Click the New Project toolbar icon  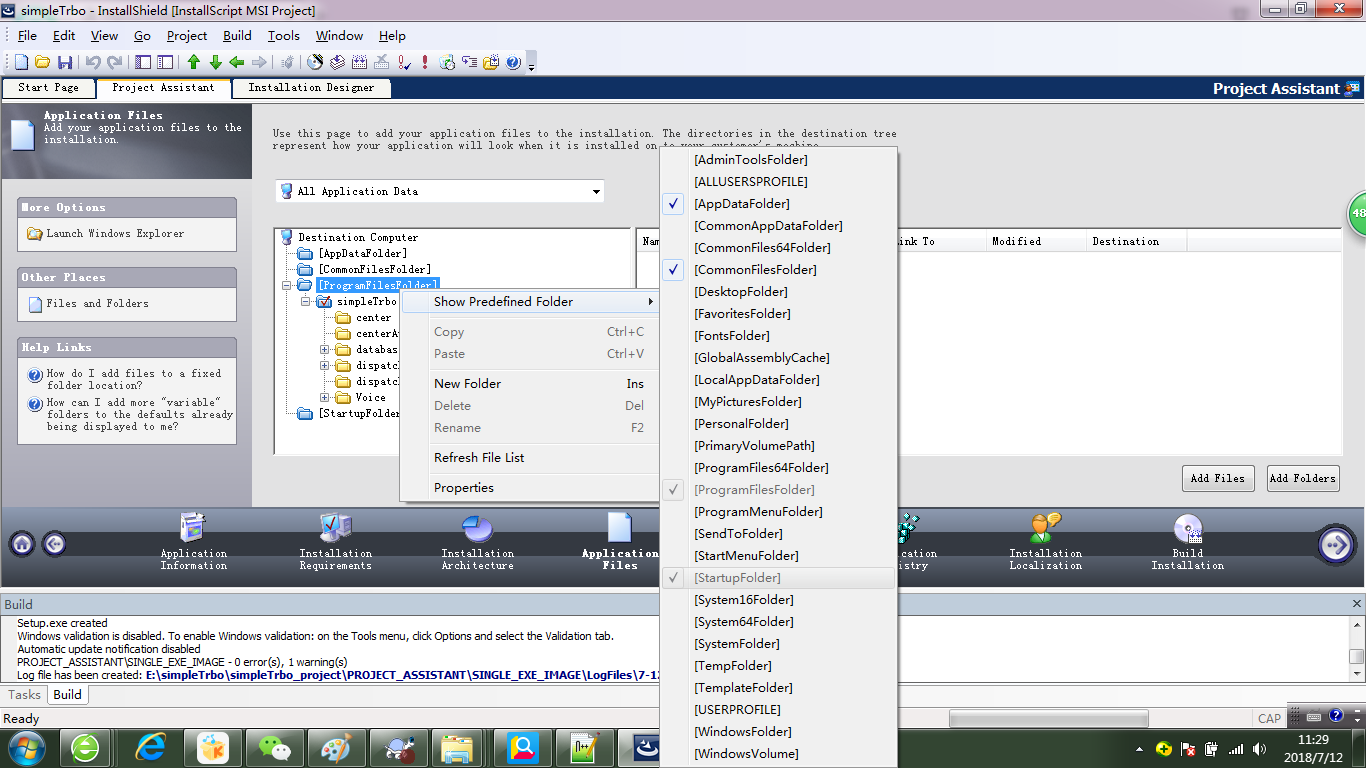(x=21, y=62)
